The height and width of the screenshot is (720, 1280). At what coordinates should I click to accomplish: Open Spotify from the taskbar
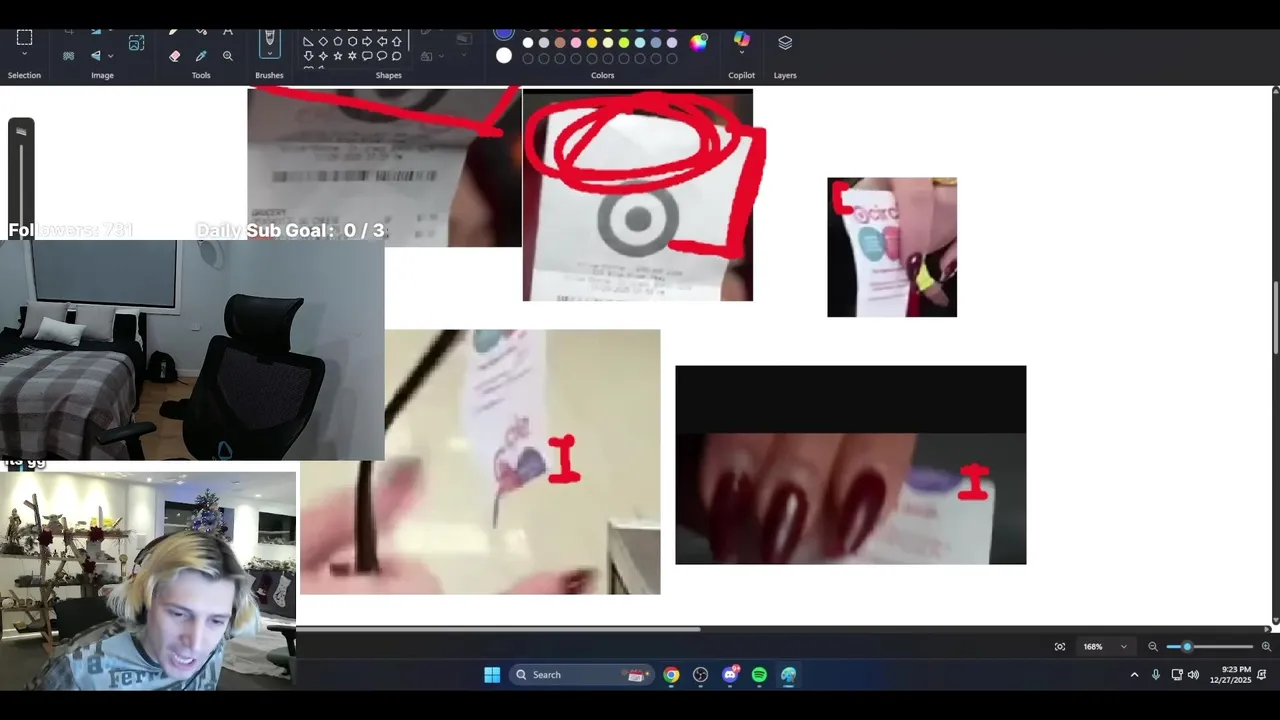[759, 675]
